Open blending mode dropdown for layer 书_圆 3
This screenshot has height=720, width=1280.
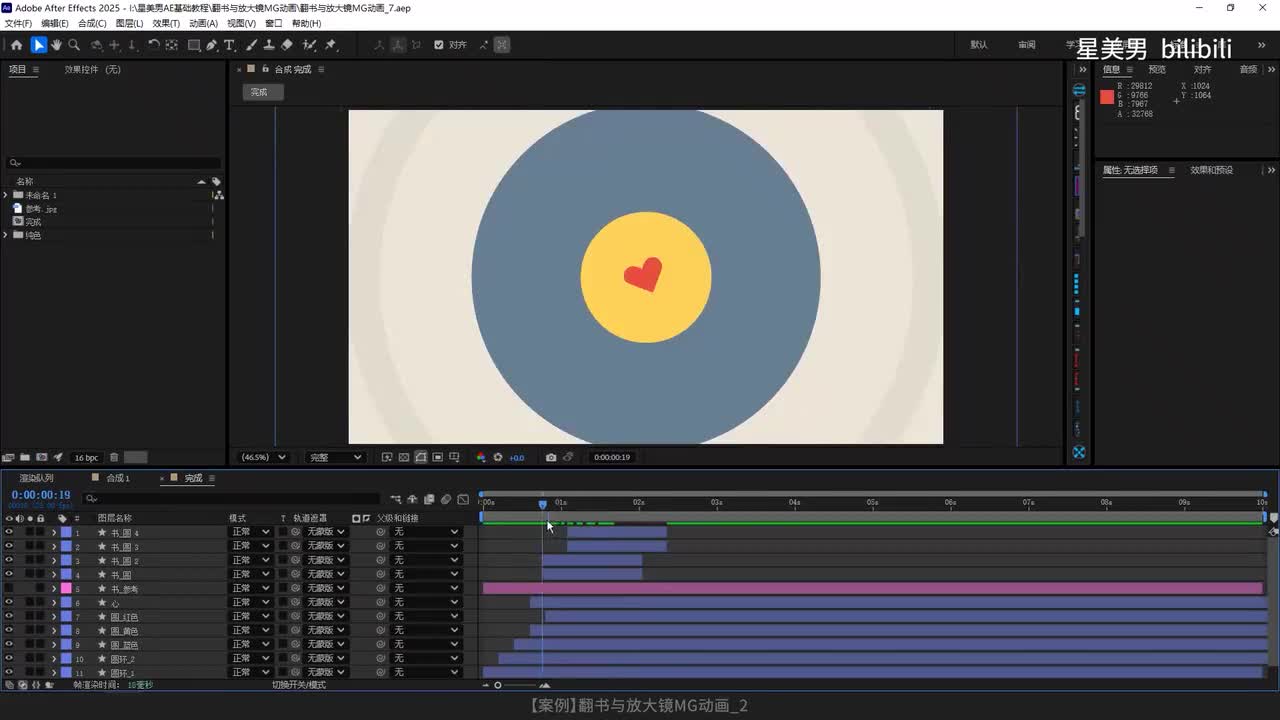250,547
